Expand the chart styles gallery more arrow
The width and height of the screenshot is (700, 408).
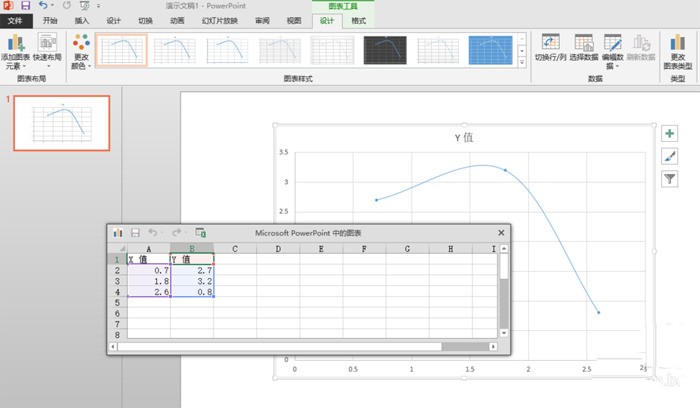click(522, 62)
